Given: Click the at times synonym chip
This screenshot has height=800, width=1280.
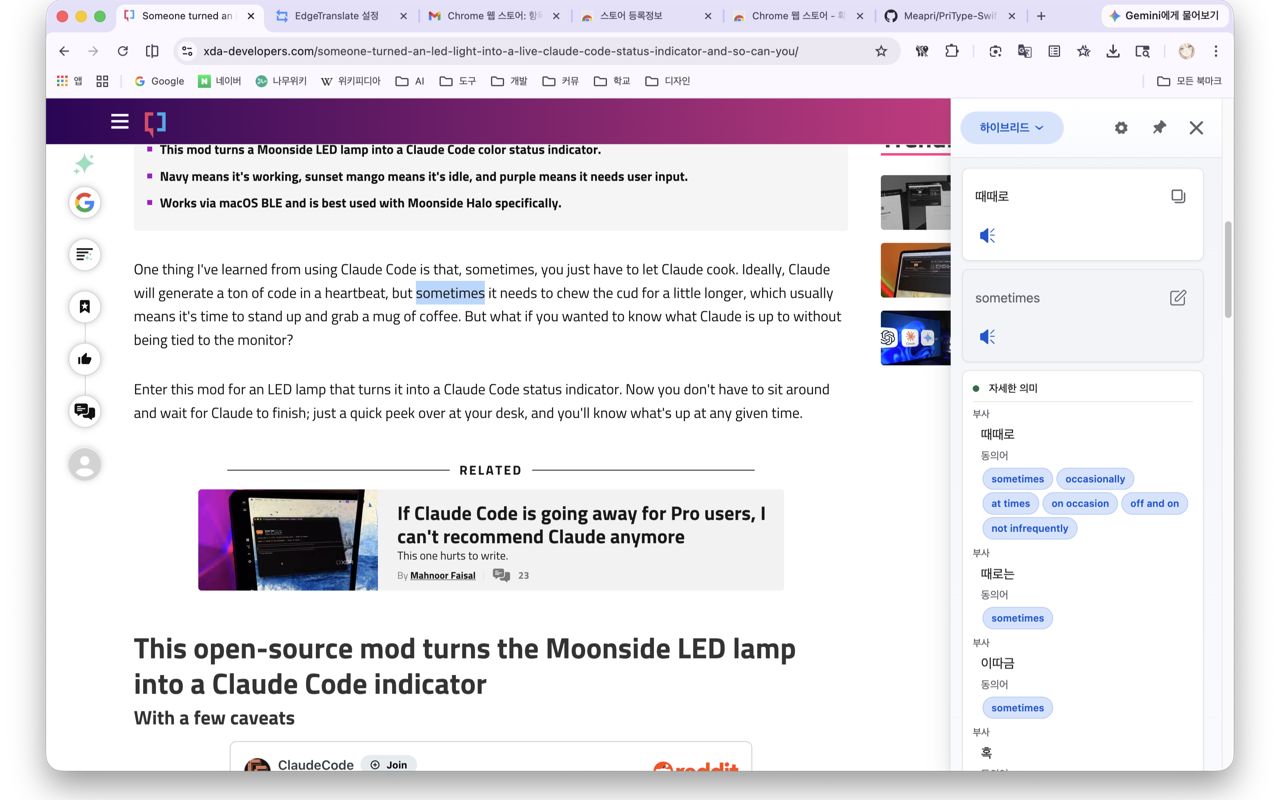Looking at the screenshot, I should pos(1010,503).
